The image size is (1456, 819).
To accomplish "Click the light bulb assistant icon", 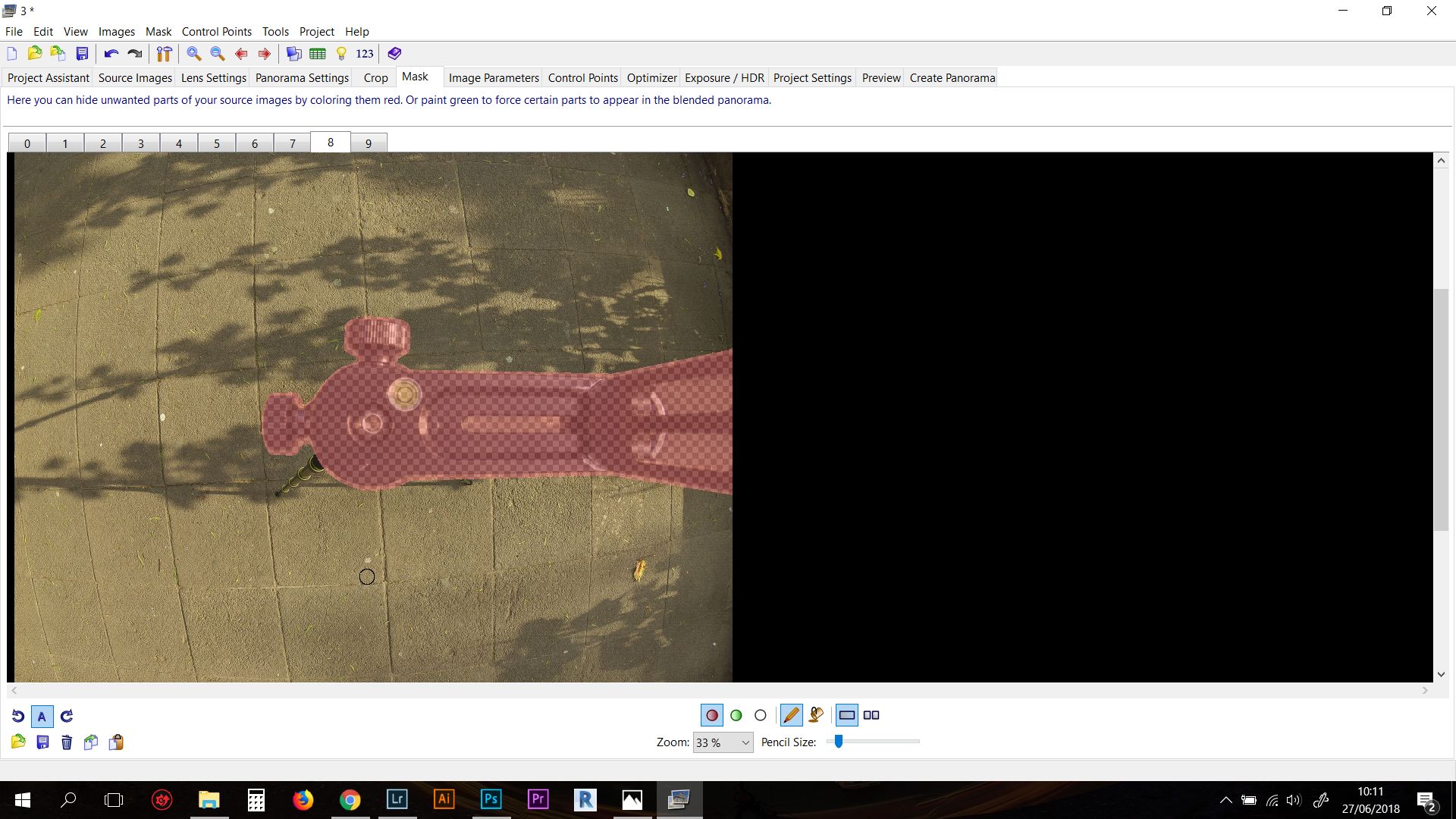I will pos(341,53).
